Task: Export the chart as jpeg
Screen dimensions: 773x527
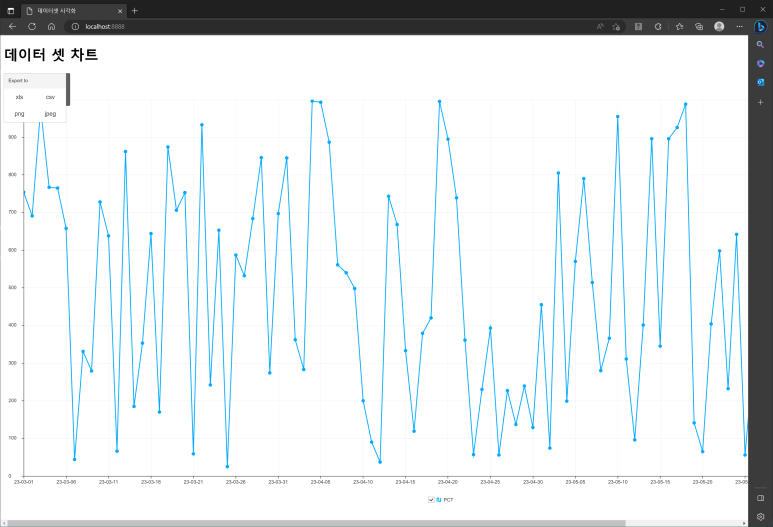Action: point(50,114)
